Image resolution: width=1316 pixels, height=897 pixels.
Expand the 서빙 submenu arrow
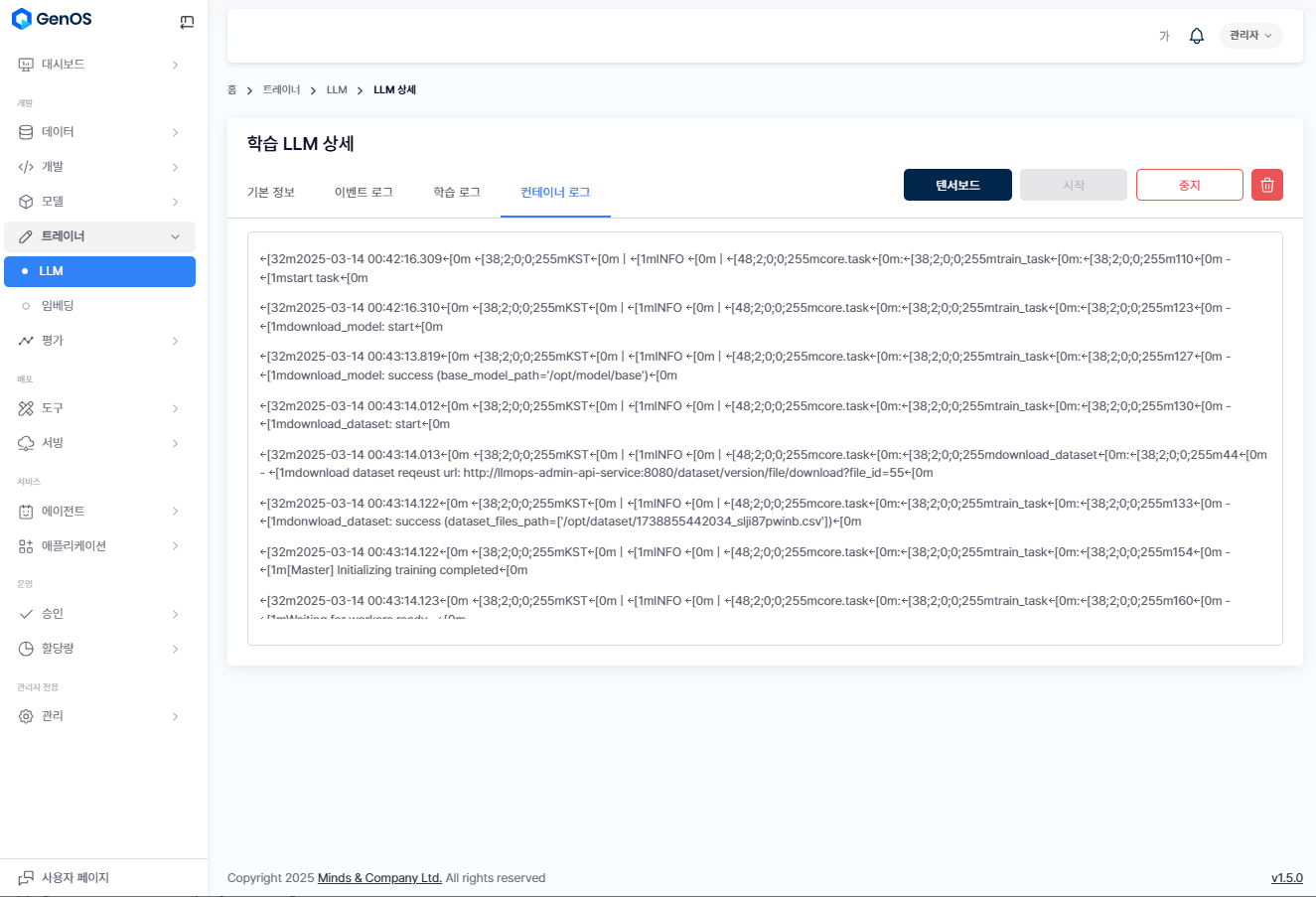coord(176,443)
